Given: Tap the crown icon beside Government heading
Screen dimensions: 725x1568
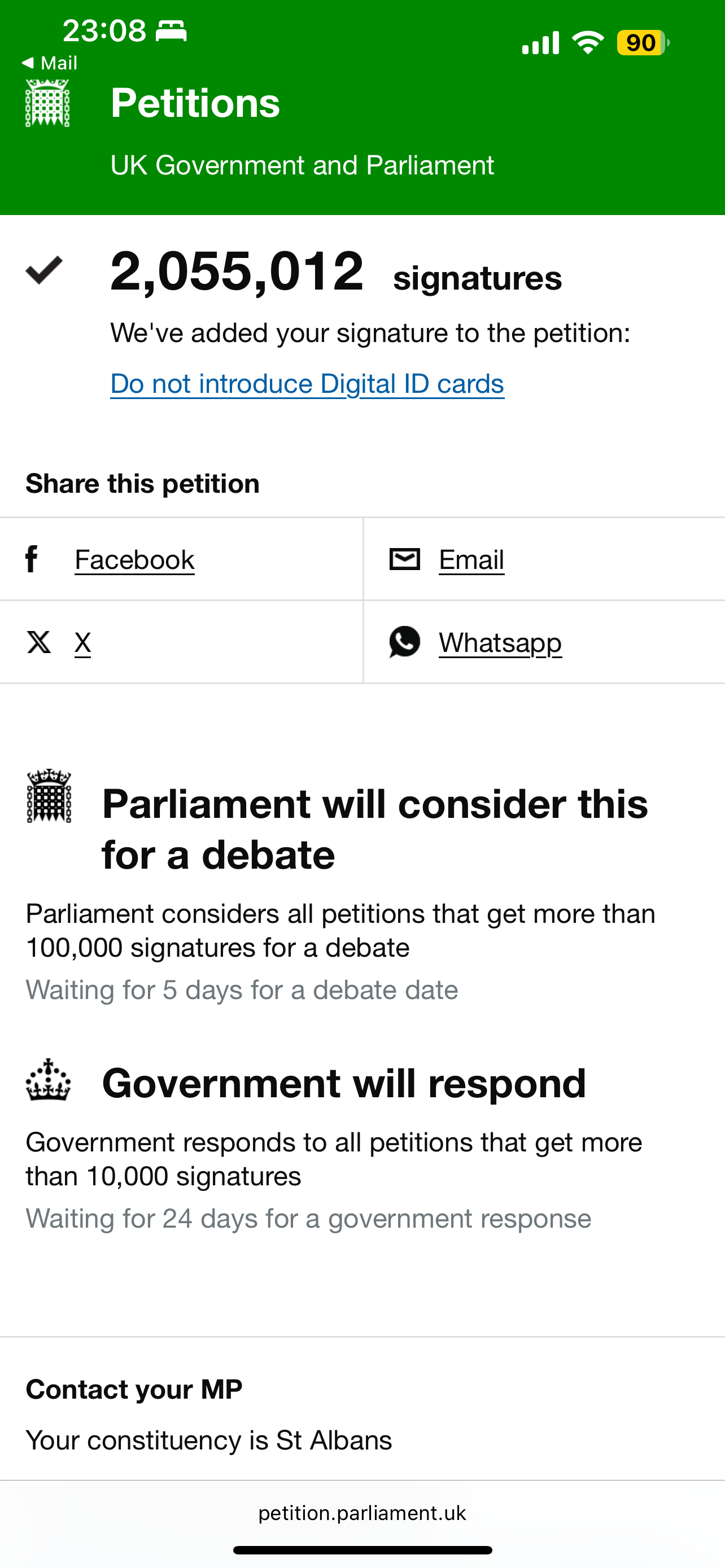Looking at the screenshot, I should [48, 1080].
